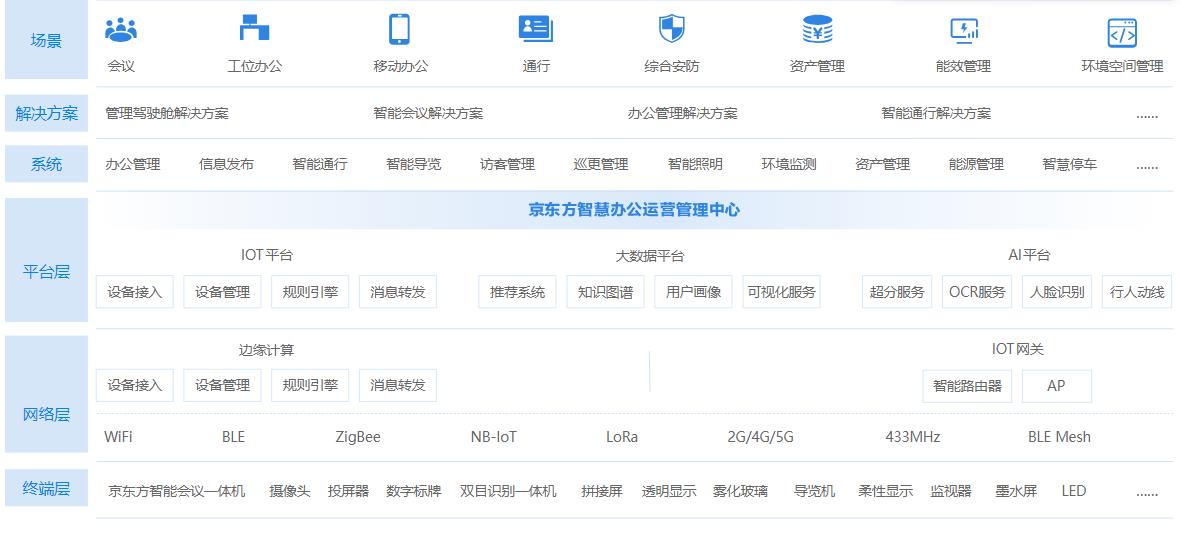
Task: Click 巡更管理 in the 系统 row
Action: 601,164
